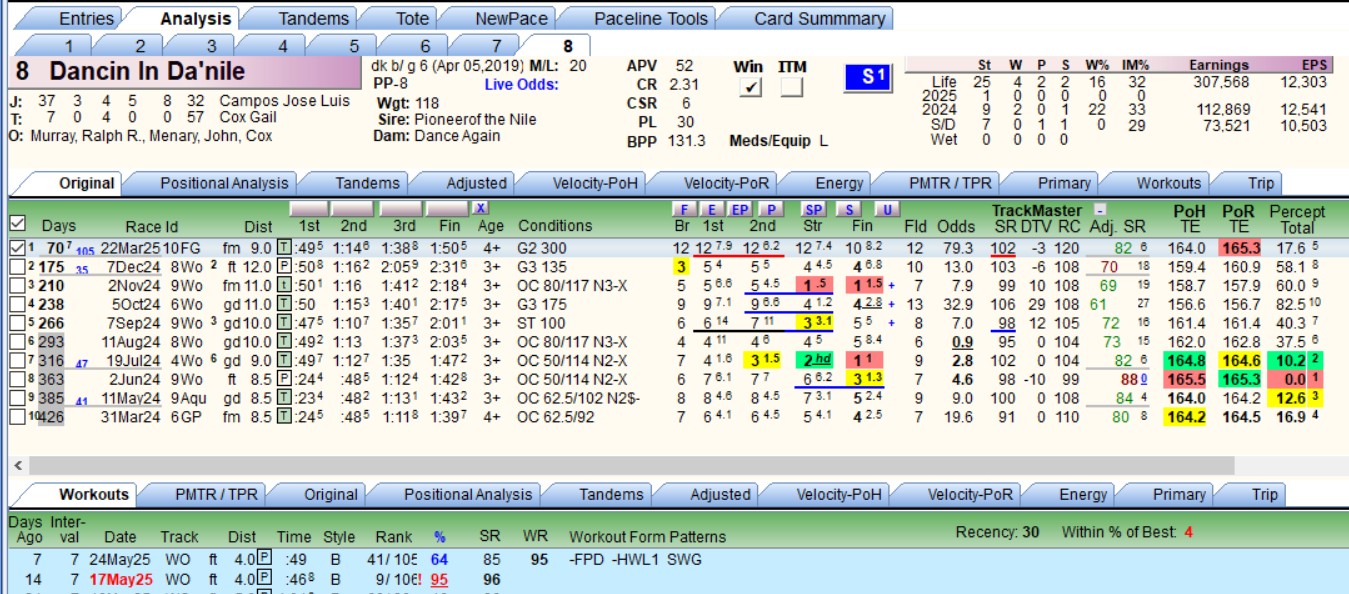Click the red 165.3 PoR TE cell
The width and height of the screenshot is (1349, 594).
(1241, 248)
